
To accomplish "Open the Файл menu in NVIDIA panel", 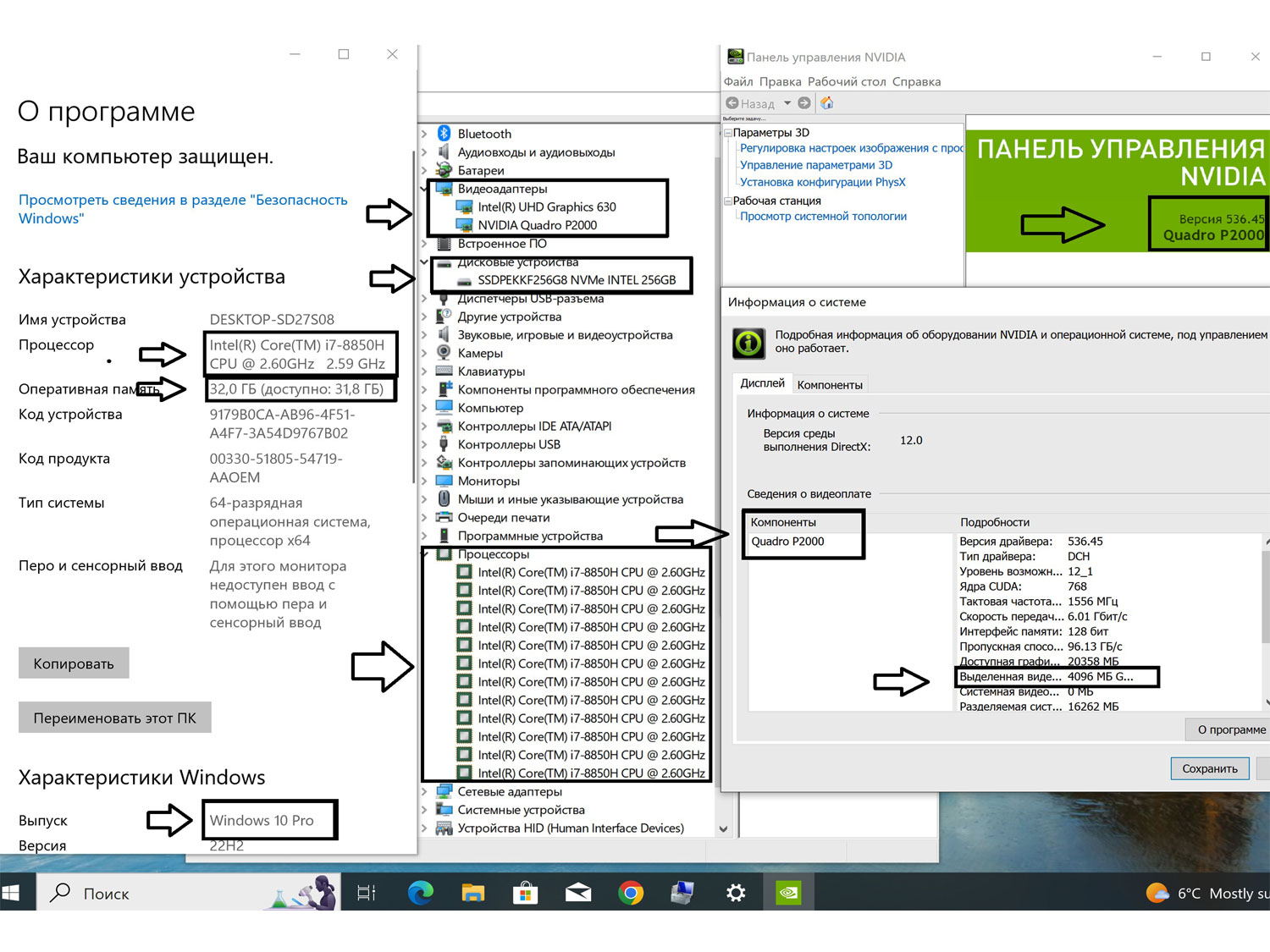I will pyautogui.click(x=738, y=81).
